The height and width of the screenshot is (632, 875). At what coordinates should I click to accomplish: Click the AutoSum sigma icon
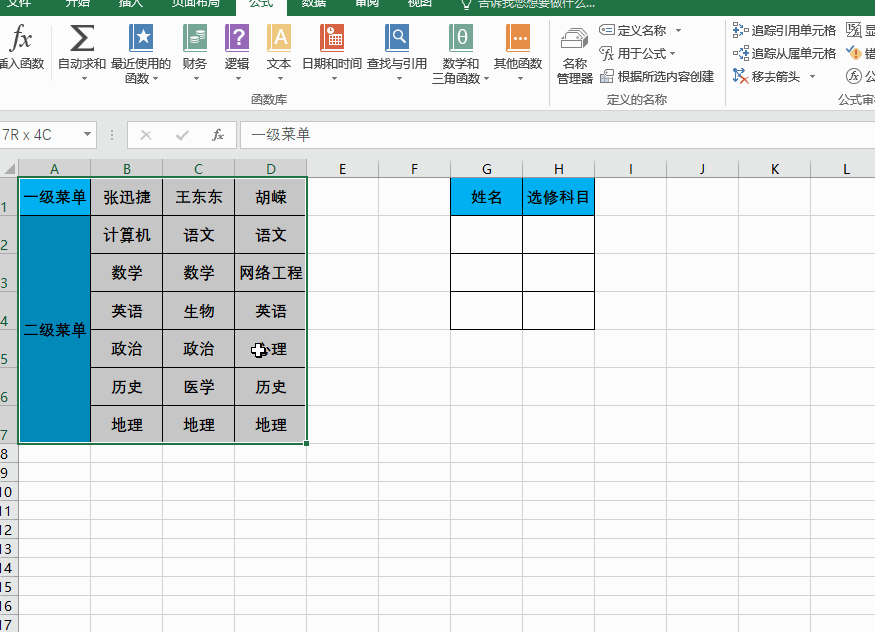point(81,38)
